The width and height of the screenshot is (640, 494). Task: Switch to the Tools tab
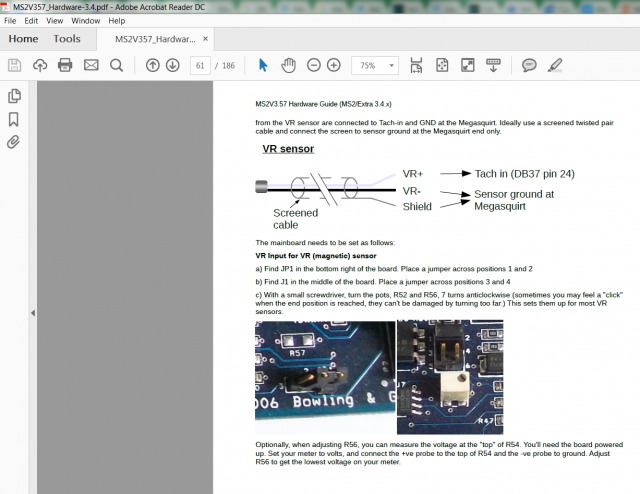pos(67,39)
